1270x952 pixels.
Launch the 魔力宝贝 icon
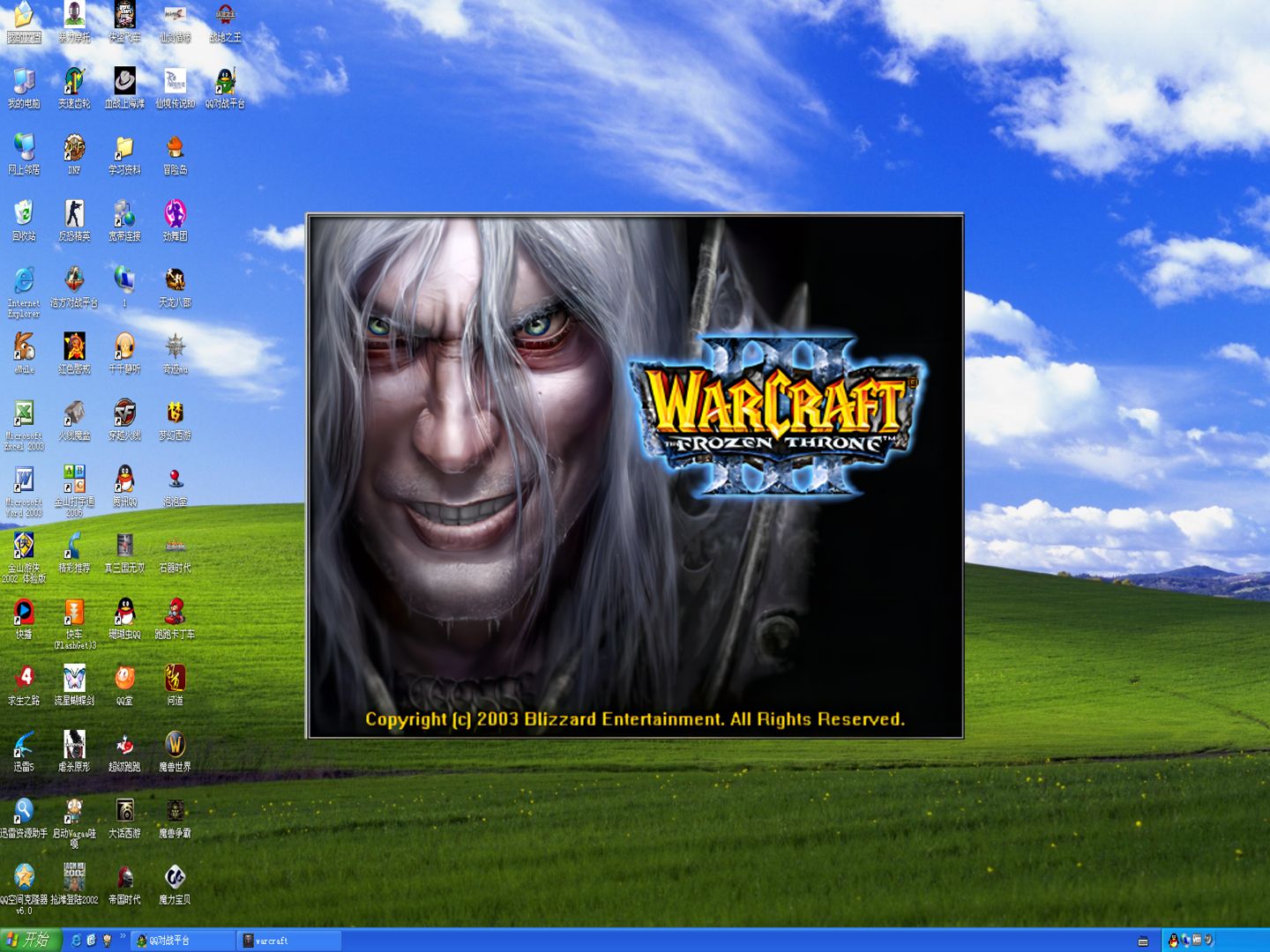[x=175, y=877]
